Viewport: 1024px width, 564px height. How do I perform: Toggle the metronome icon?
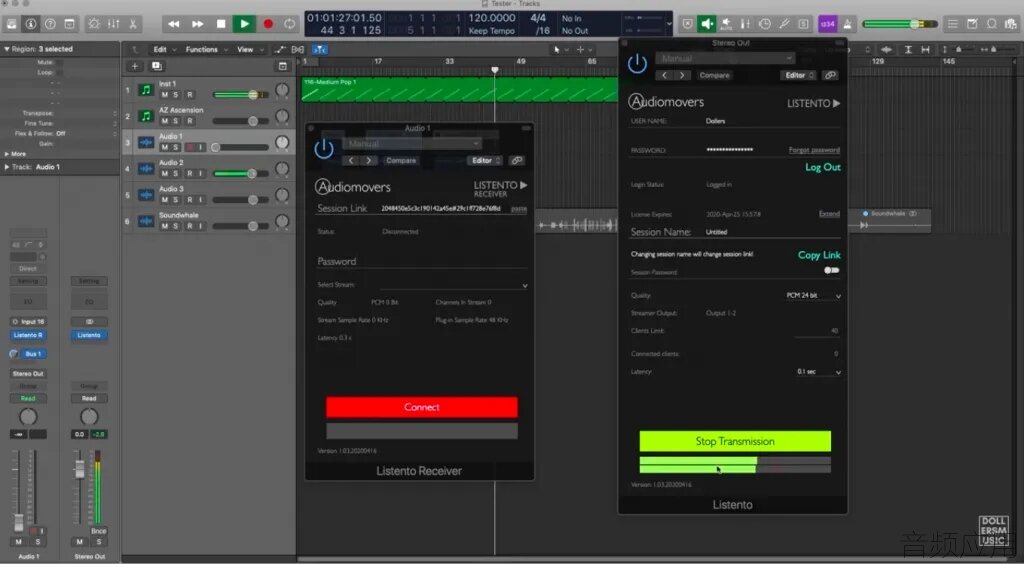847,24
